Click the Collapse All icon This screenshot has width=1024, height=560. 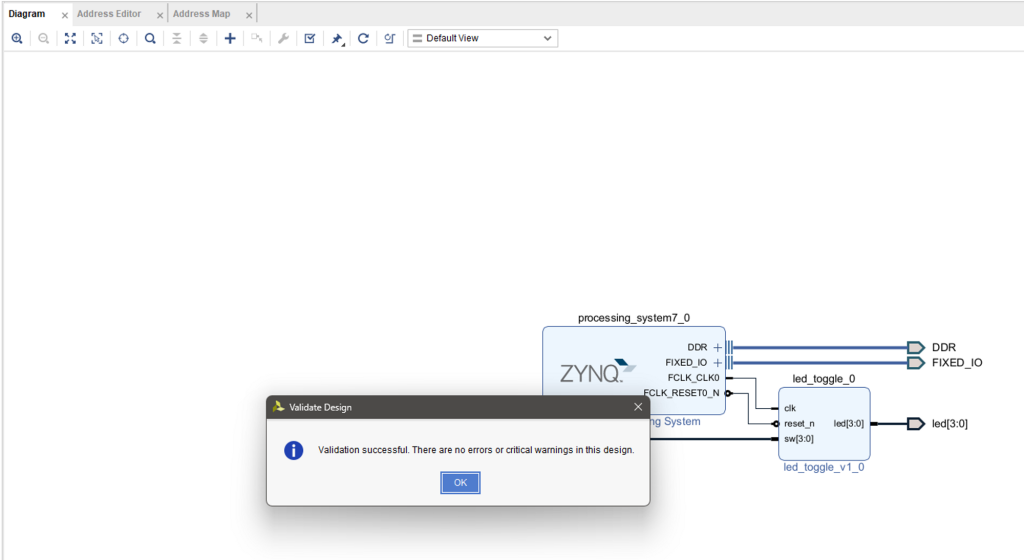pyautogui.click(x=177, y=39)
